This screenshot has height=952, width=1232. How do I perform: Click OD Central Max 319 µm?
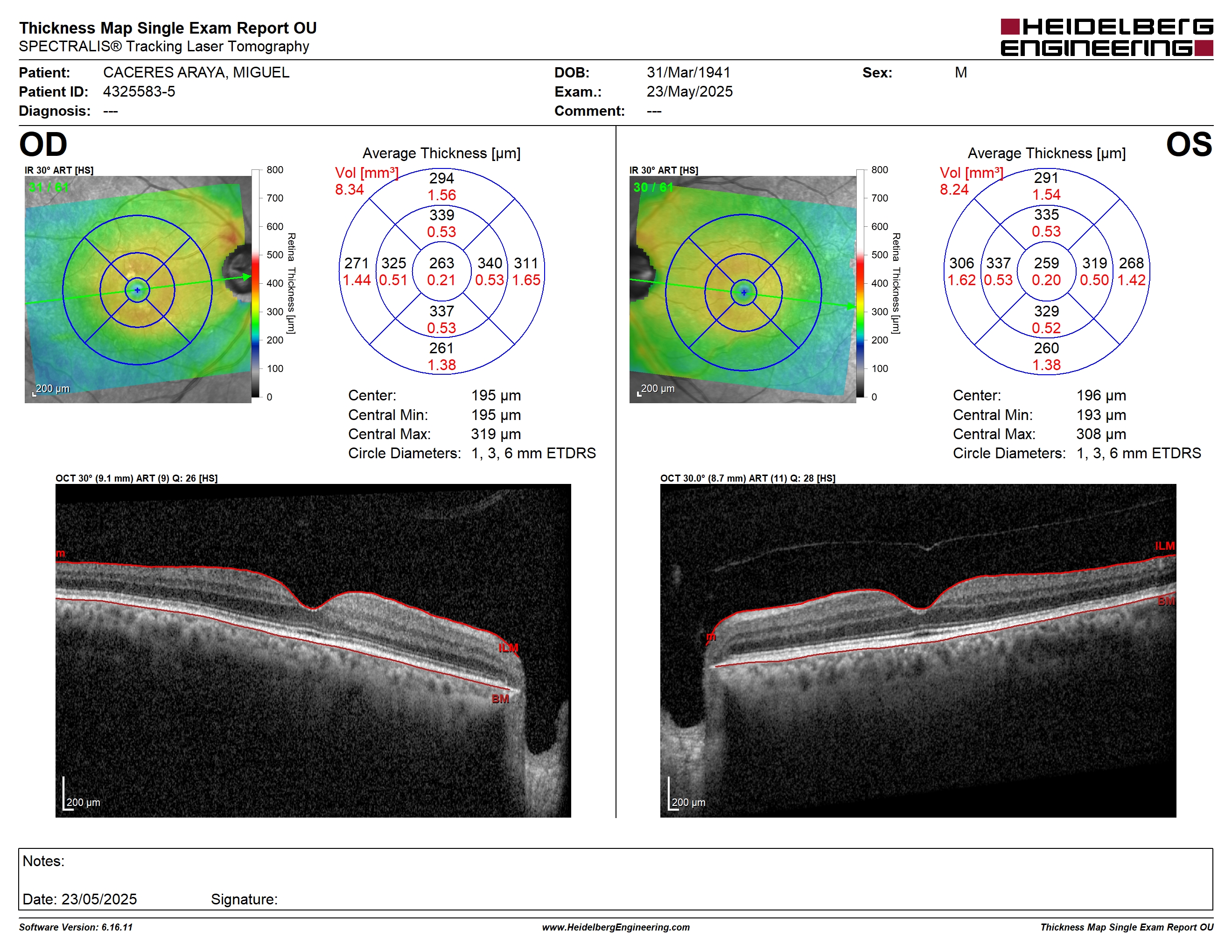497,434
